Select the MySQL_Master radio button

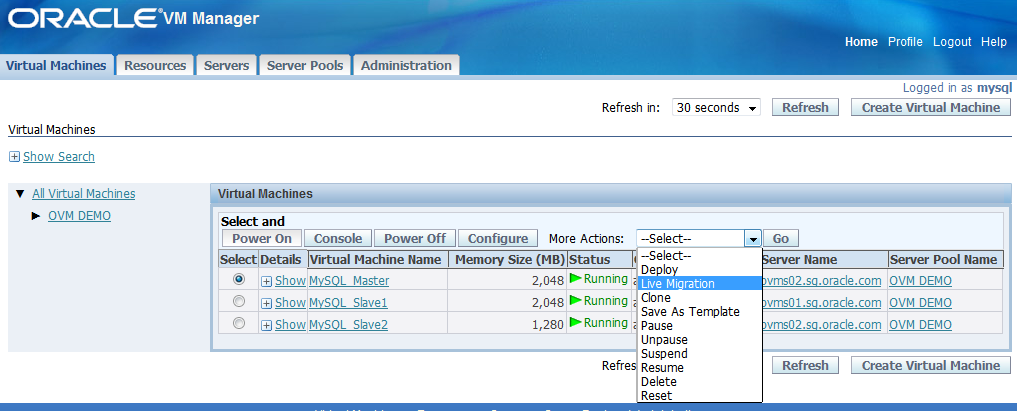(239, 279)
